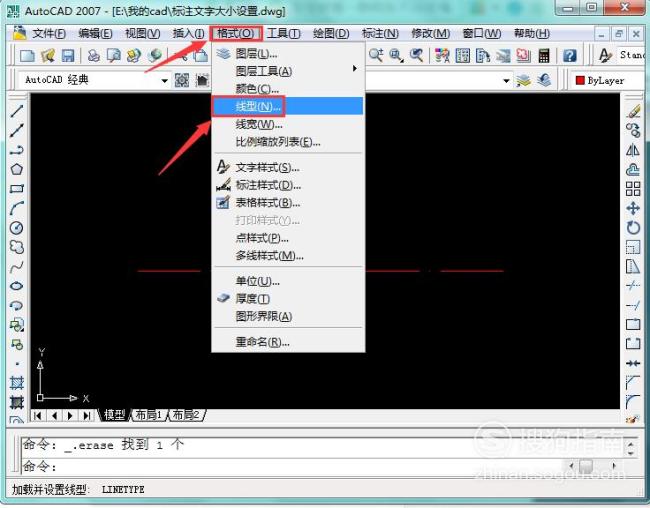Click the Array tool
The image size is (650, 508).
coord(633,189)
